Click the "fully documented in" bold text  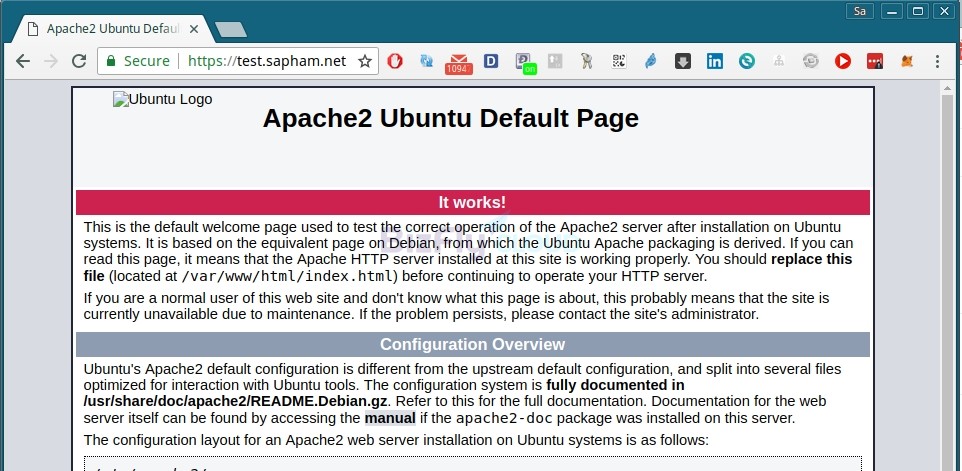click(x=615, y=385)
